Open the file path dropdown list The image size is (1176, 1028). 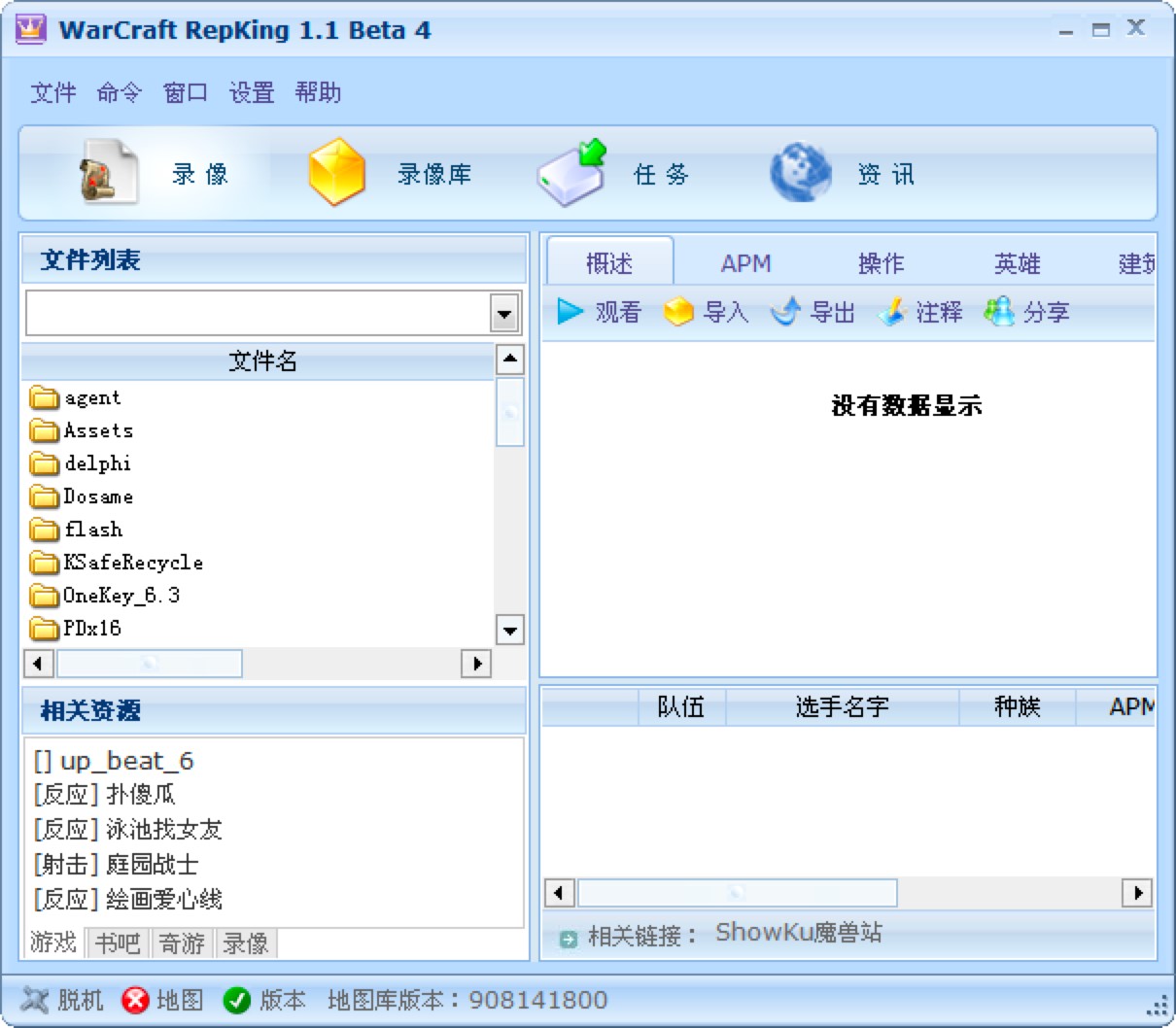(503, 312)
